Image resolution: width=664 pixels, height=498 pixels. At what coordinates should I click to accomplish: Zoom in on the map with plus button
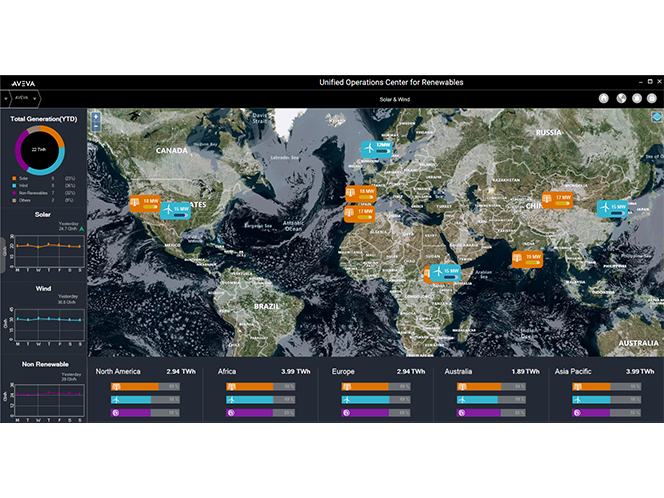[95, 117]
